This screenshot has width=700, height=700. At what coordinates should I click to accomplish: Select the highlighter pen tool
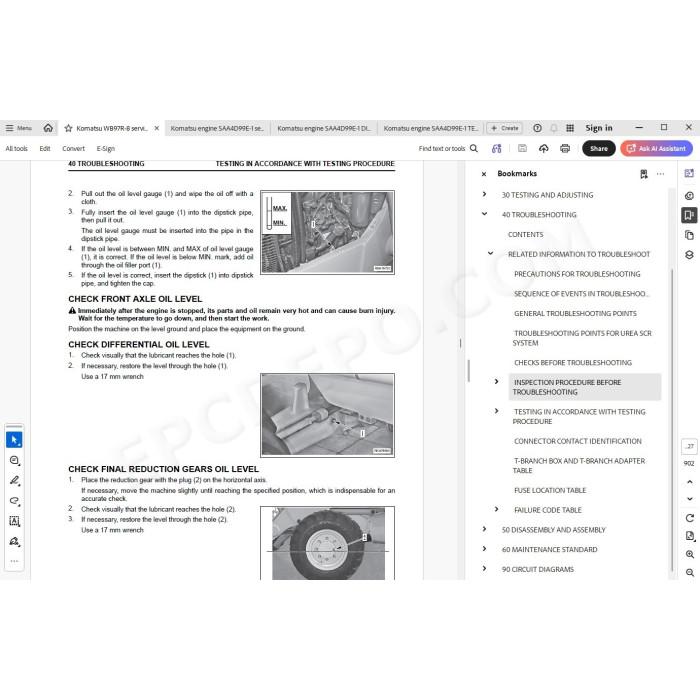14,481
